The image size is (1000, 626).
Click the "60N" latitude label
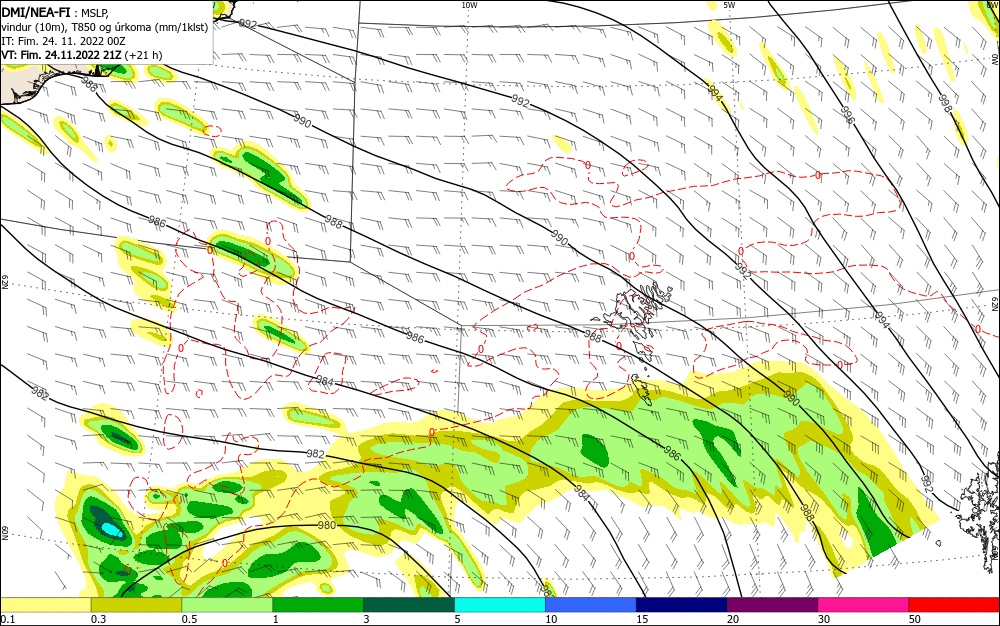click(x=4, y=532)
